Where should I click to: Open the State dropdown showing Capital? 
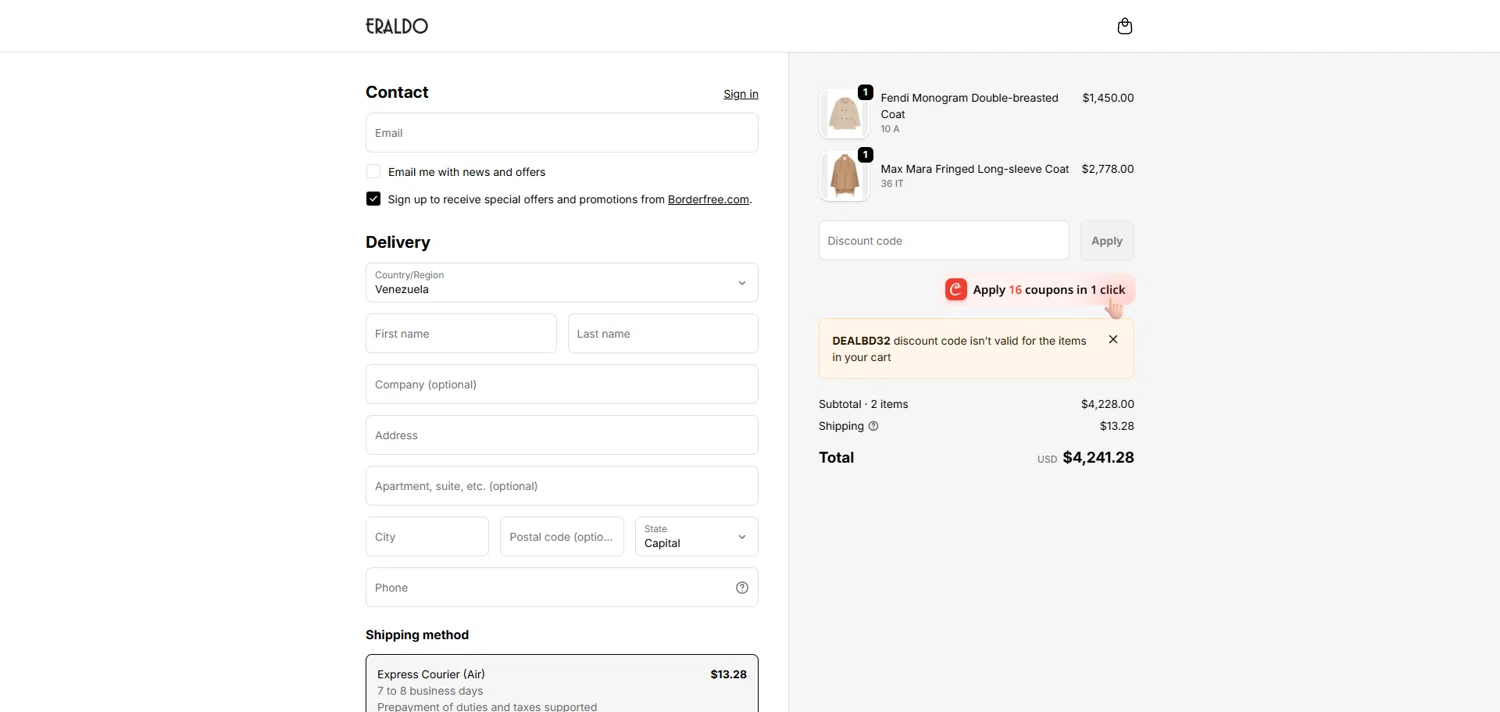click(696, 537)
